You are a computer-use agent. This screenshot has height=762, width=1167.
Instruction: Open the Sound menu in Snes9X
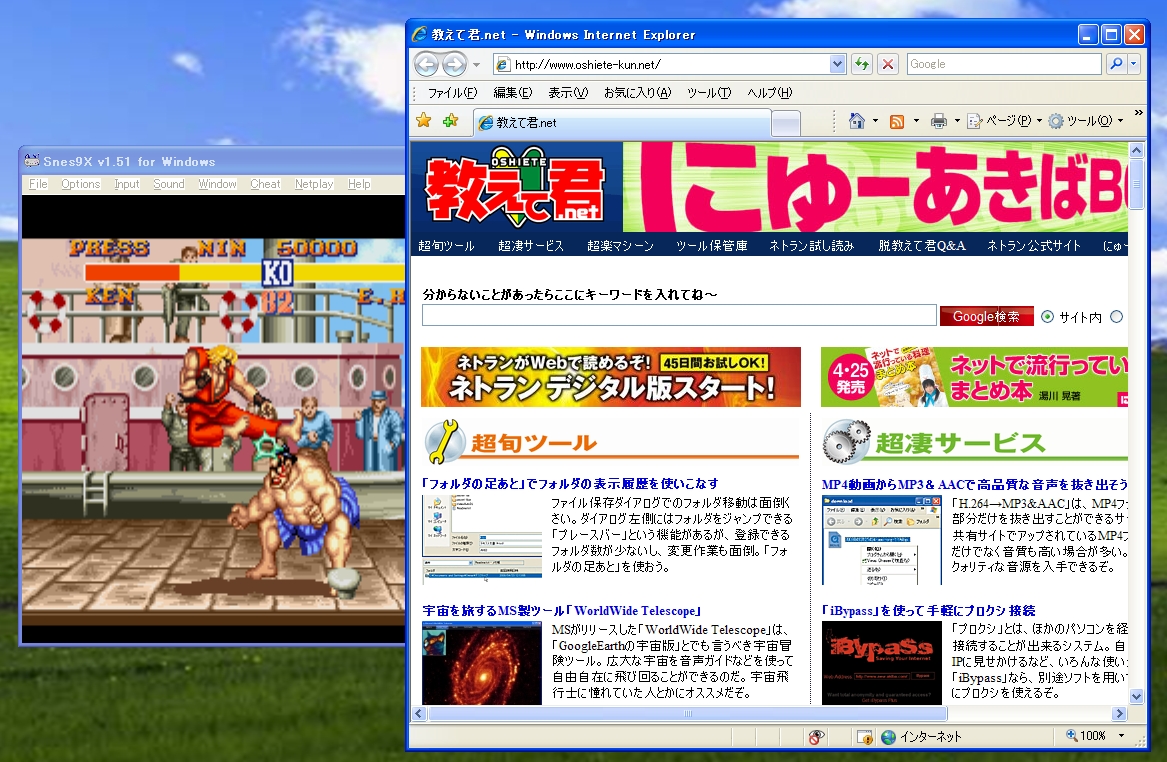tap(169, 184)
